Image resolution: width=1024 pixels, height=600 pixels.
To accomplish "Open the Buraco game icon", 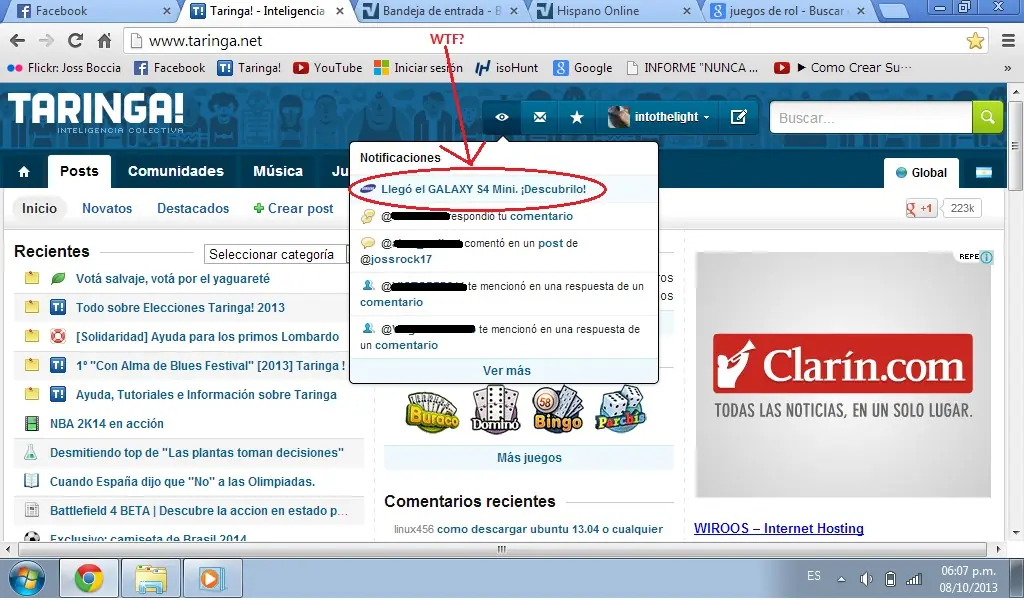I will click(x=432, y=412).
